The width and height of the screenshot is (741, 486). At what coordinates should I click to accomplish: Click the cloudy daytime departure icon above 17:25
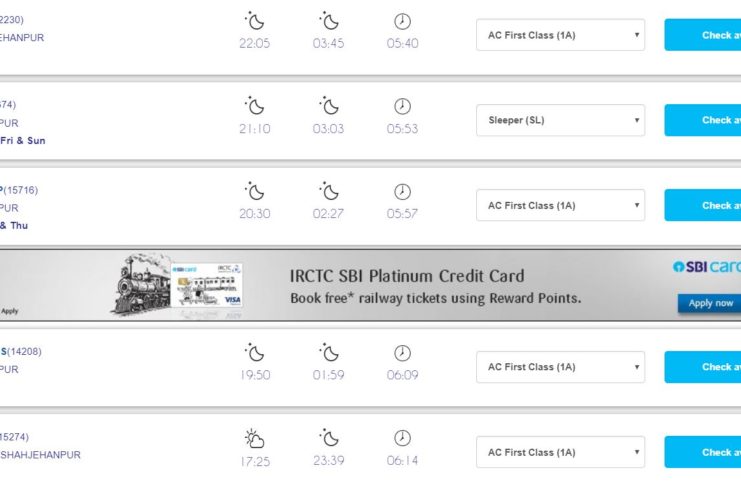click(x=255, y=437)
